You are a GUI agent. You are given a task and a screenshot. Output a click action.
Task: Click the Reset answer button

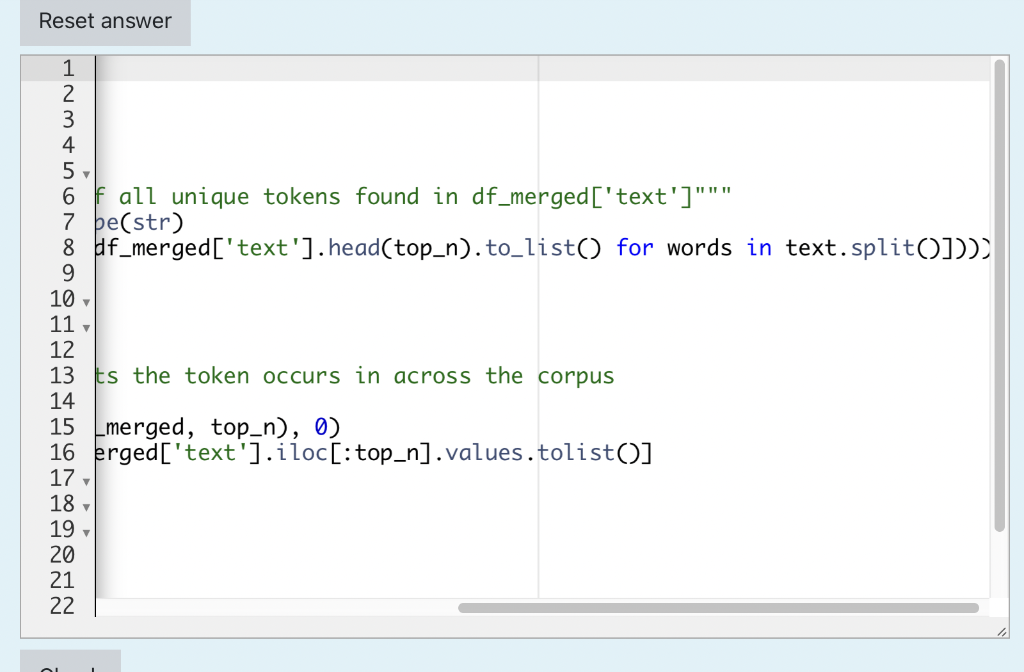[x=105, y=22]
